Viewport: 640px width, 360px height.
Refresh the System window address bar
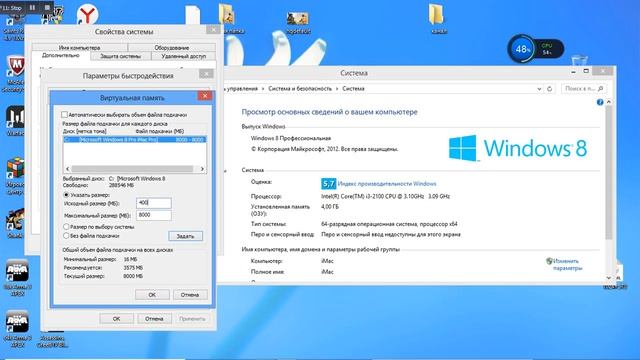coord(549,89)
